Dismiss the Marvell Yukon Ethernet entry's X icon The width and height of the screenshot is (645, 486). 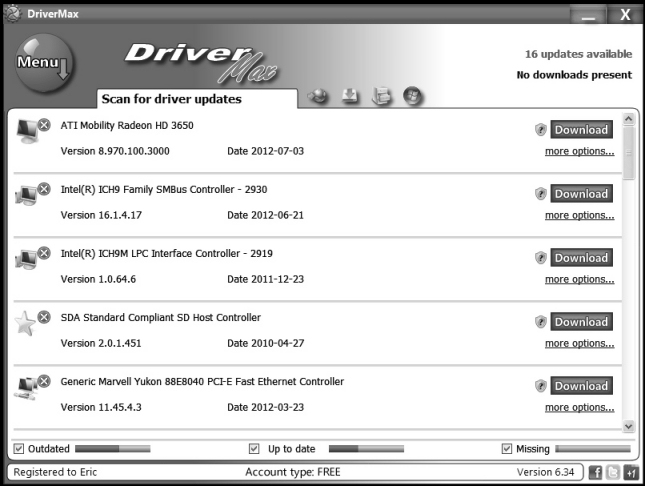coord(44,381)
